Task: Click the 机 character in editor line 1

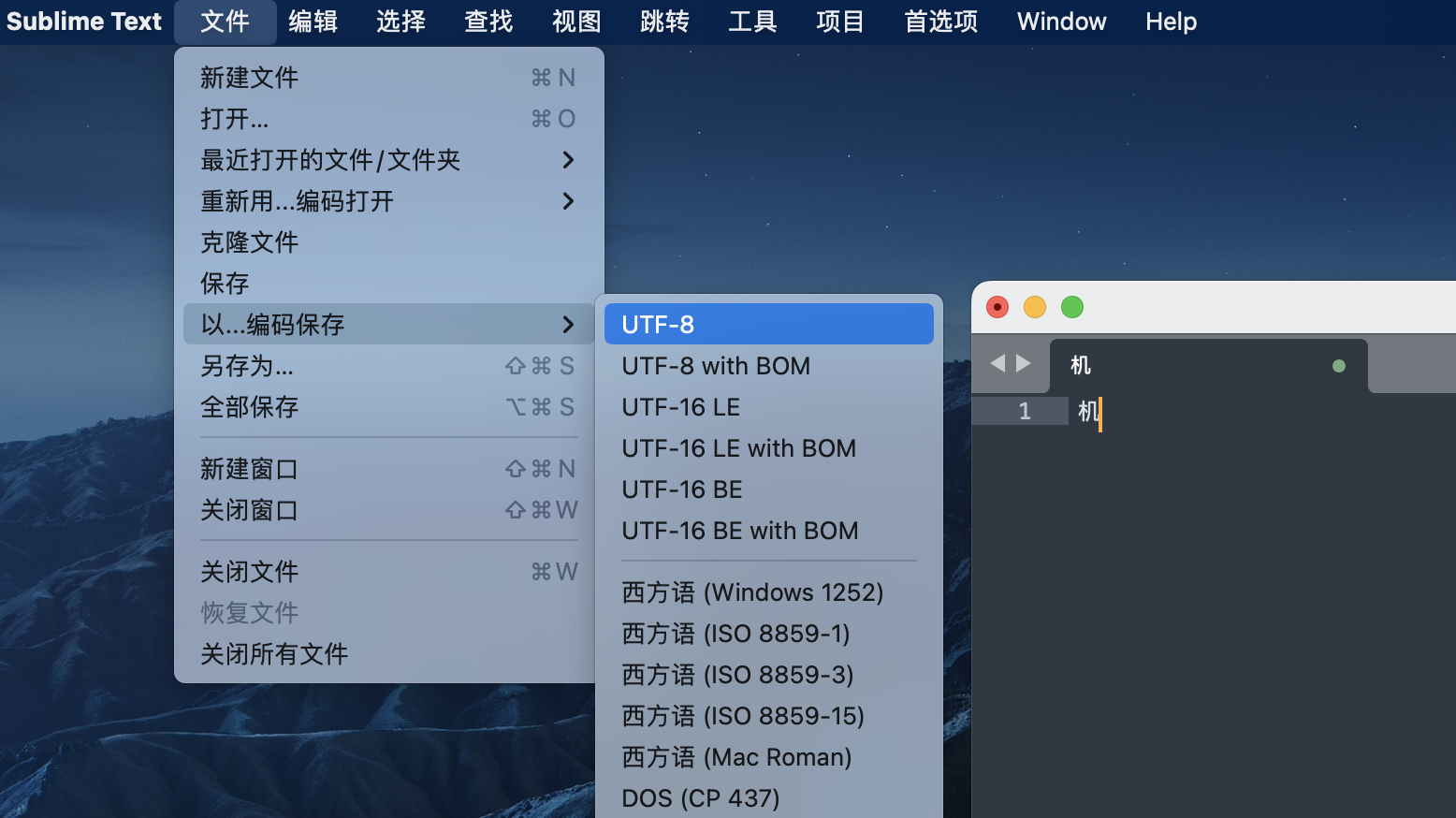Action: pyautogui.click(x=1088, y=412)
